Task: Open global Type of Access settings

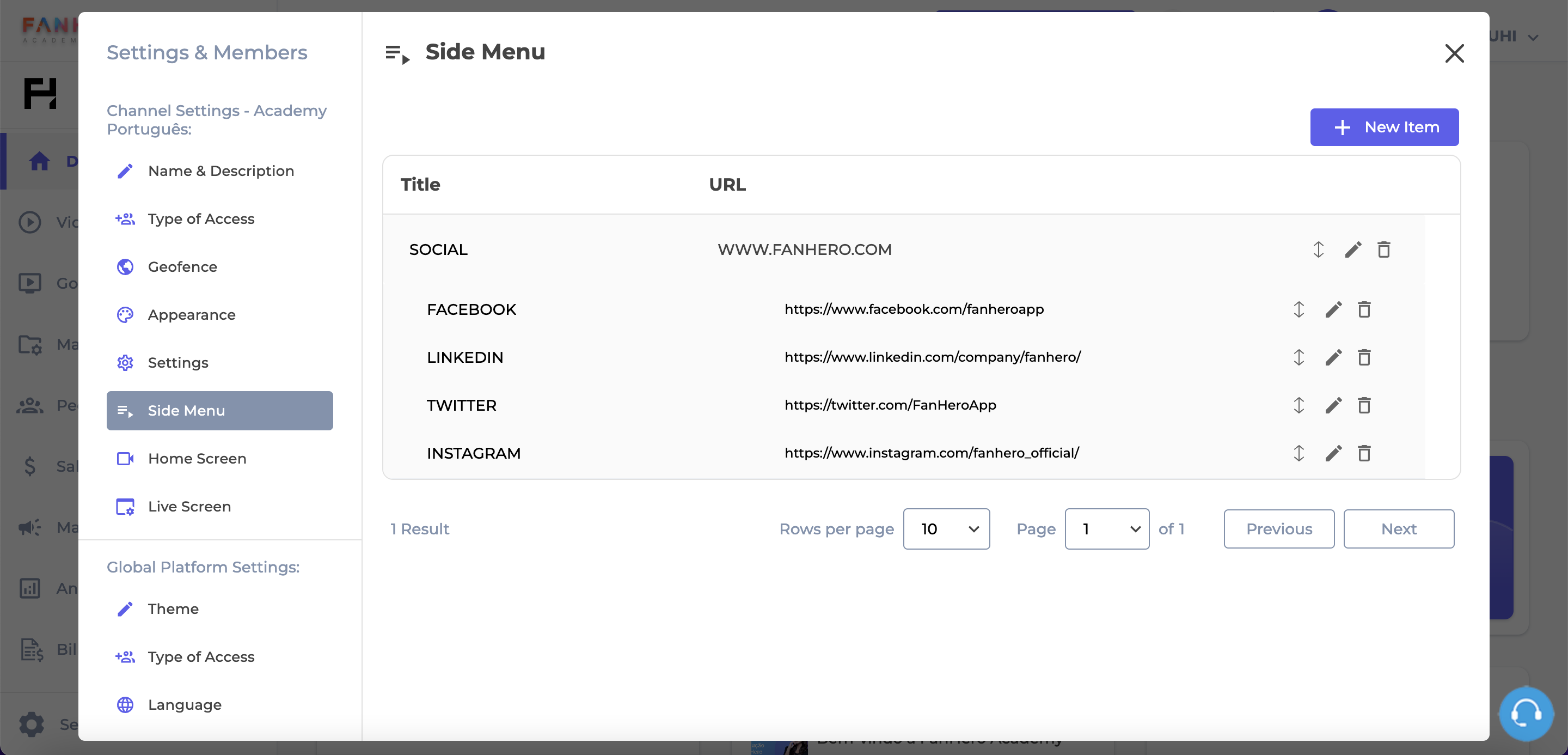Action: click(x=220, y=657)
